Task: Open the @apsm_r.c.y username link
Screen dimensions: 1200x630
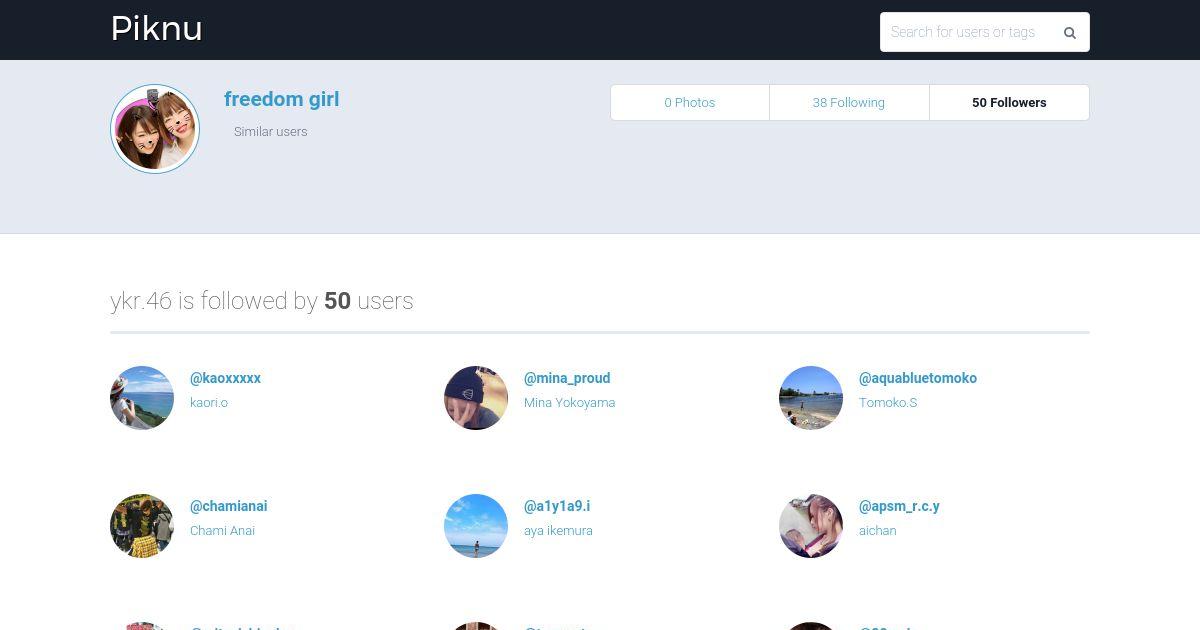Action: (x=899, y=506)
